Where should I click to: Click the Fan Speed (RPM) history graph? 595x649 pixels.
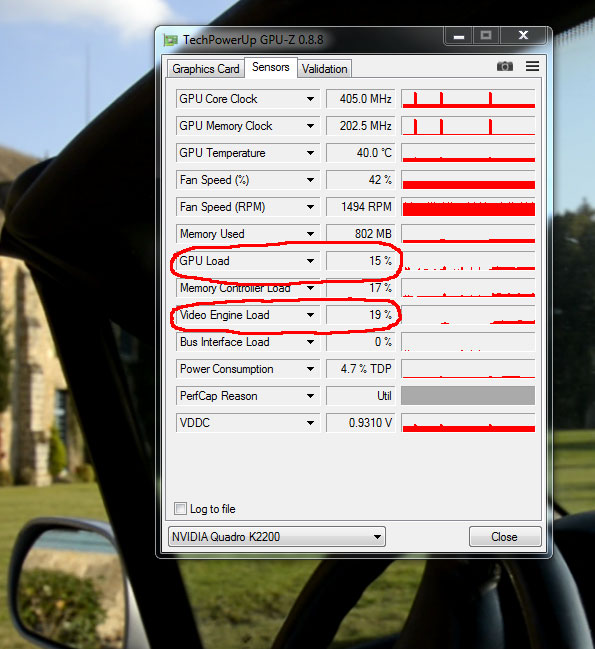pos(468,207)
